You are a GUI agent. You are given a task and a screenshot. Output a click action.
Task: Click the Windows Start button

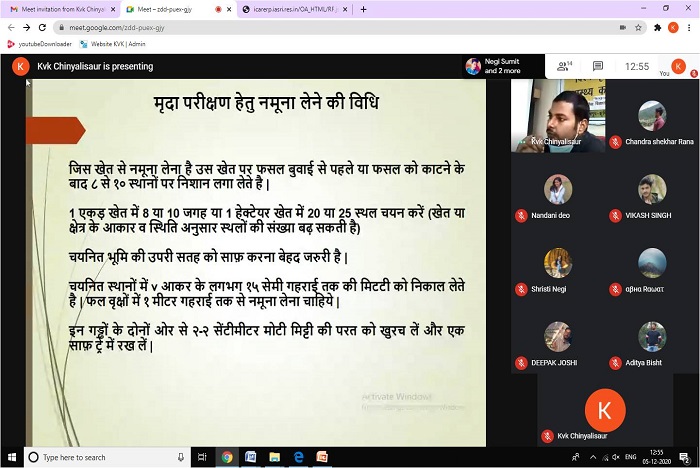point(11,457)
